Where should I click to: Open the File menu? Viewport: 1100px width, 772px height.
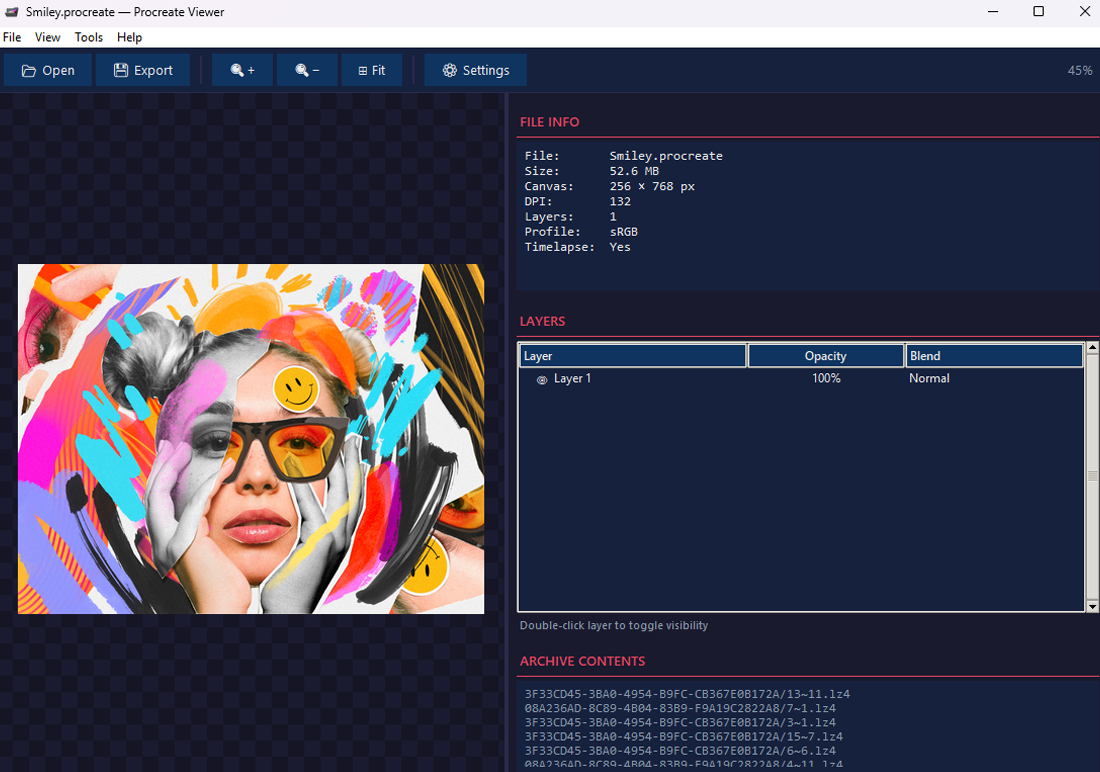coord(12,37)
